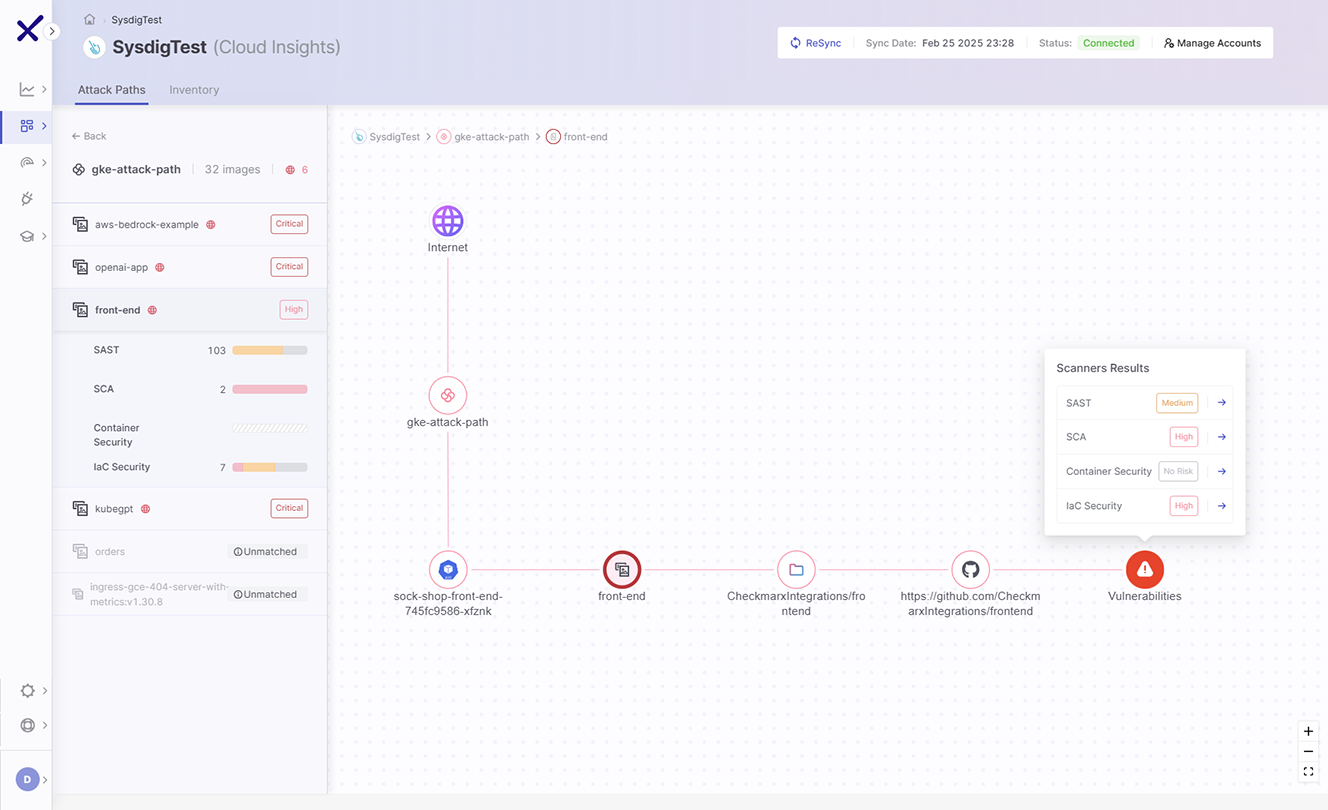Click the Container Security empty bar
Viewport: 1328px width, 810px height.
click(270, 428)
